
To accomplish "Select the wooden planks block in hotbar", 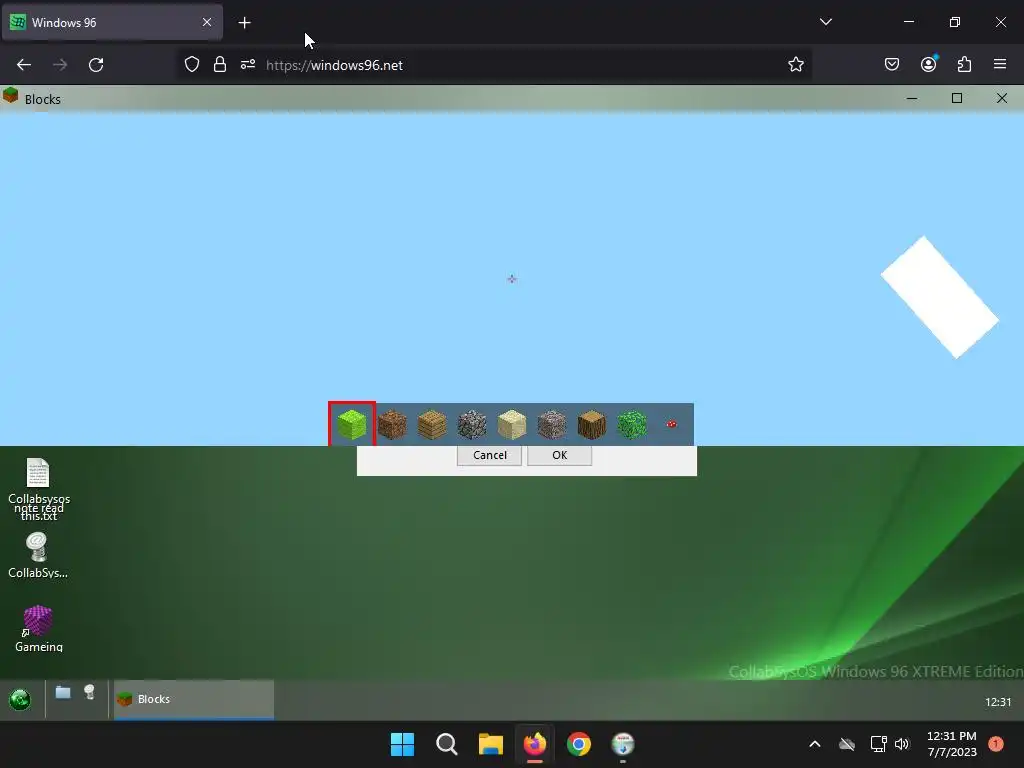I will tap(432, 424).
